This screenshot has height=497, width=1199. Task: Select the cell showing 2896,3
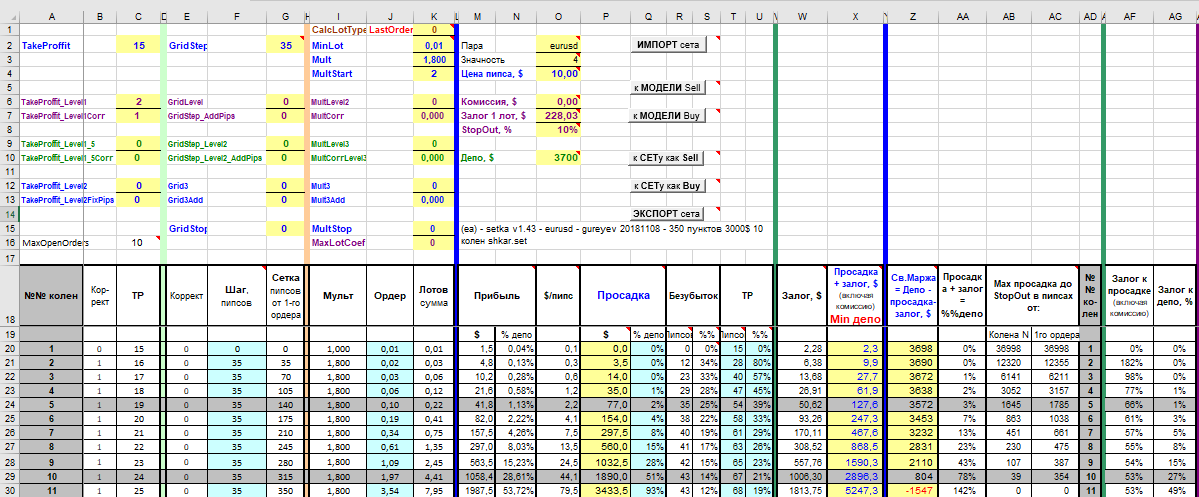856,475
